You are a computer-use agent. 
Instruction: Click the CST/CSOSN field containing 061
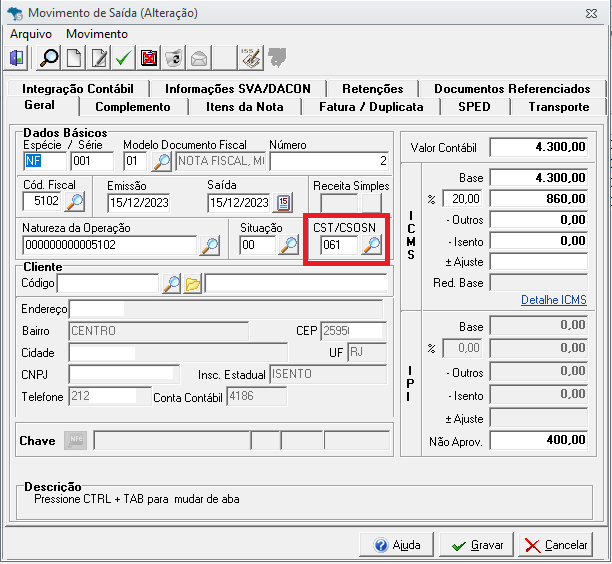pos(340,246)
